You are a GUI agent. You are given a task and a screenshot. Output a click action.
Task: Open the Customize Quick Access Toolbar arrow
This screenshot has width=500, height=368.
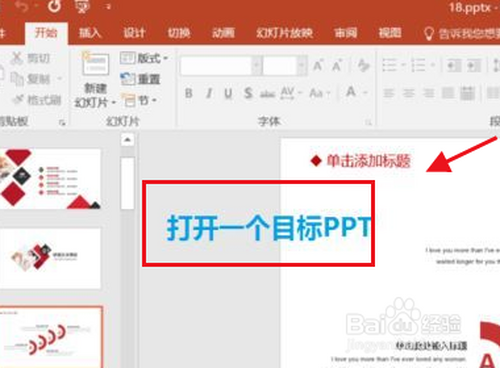tap(108, 7)
